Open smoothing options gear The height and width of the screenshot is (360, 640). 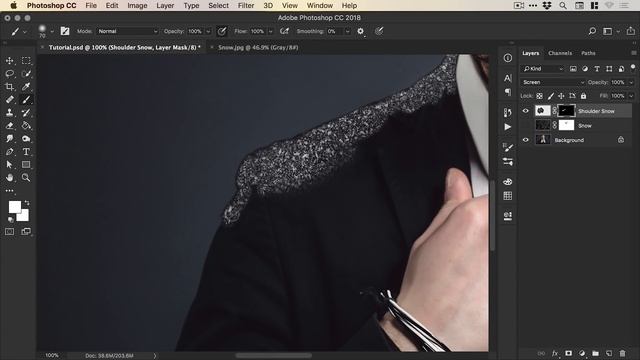point(360,31)
